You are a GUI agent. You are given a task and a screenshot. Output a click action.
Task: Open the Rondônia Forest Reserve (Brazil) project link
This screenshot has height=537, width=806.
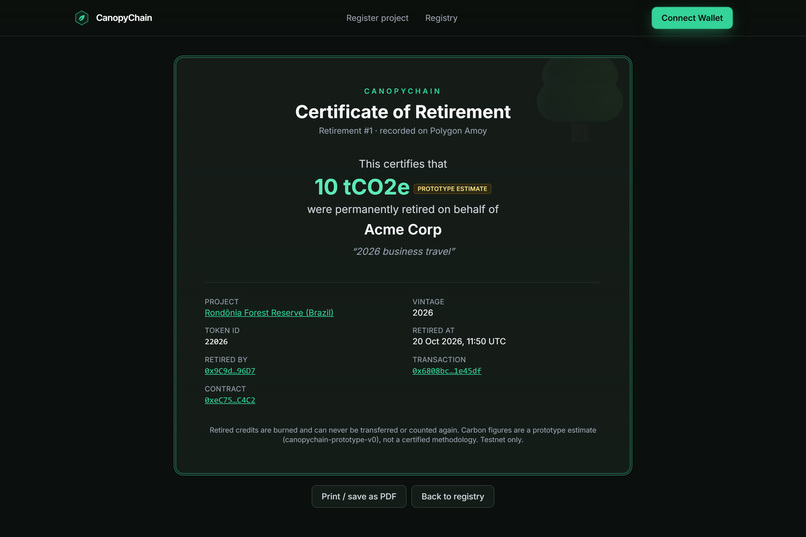(x=269, y=312)
